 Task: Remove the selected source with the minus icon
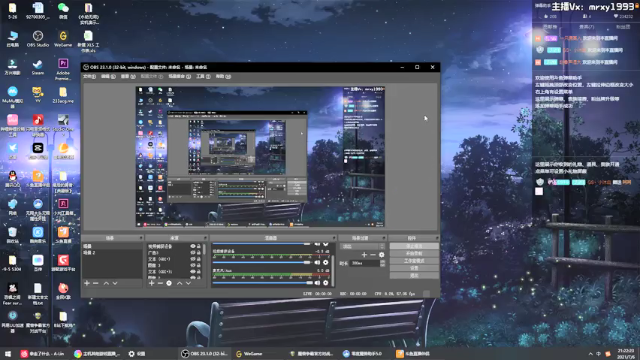click(x=160, y=283)
